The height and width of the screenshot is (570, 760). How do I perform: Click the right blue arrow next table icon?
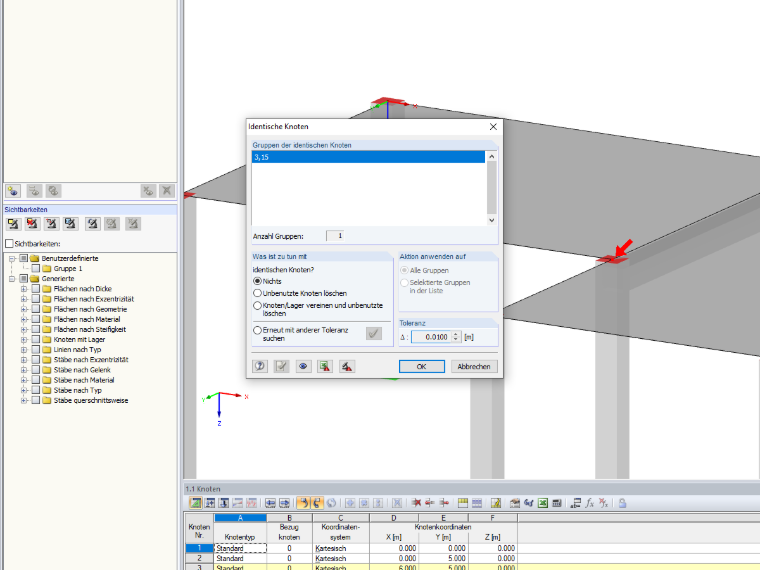(x=285, y=503)
